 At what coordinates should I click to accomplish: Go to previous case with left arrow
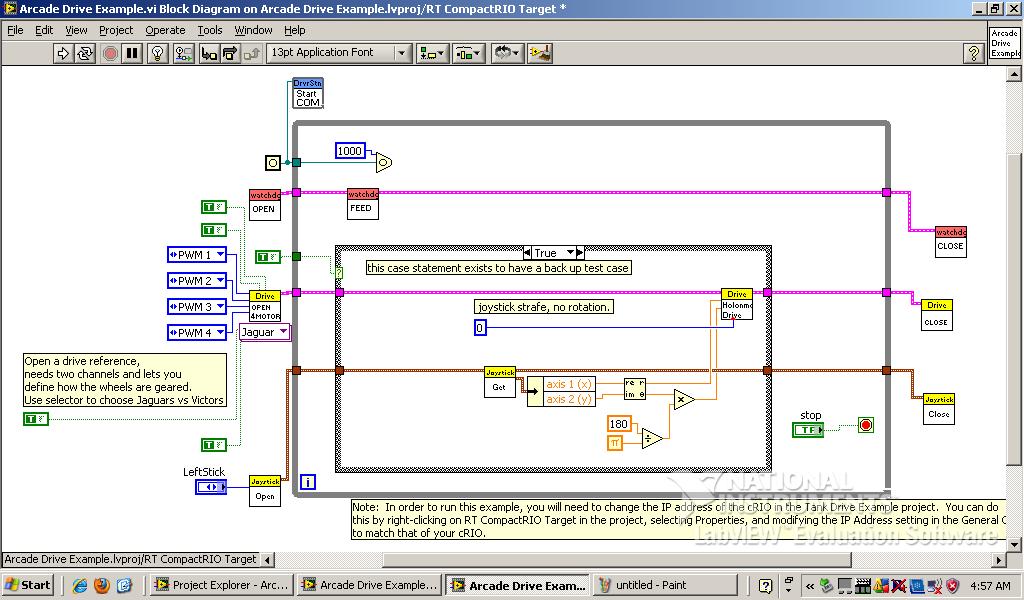(528, 252)
